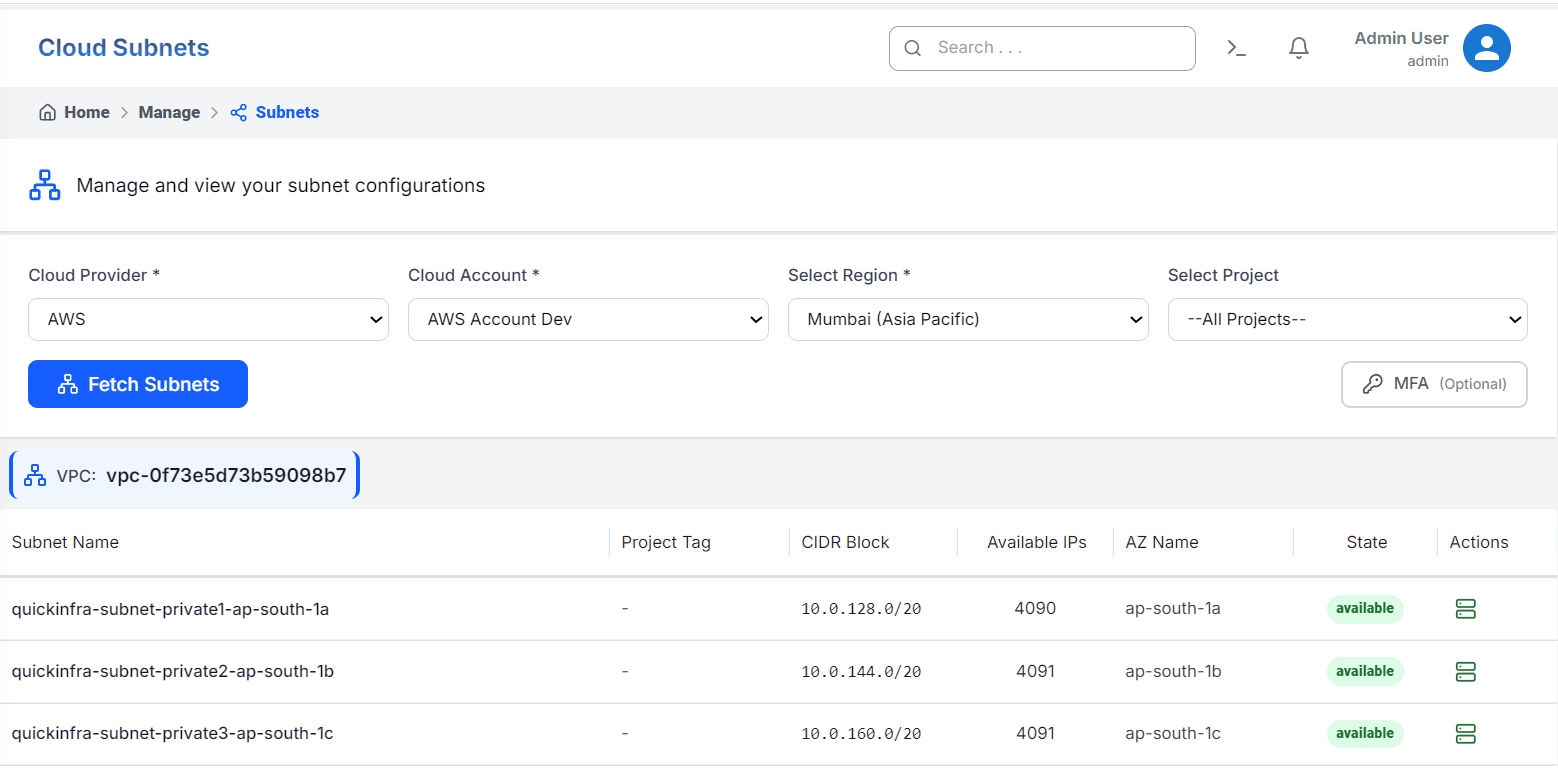Open actions for quickinfra-subnet-private1-ap-south-1a
The width and height of the screenshot is (1558, 768).
(x=1465, y=608)
